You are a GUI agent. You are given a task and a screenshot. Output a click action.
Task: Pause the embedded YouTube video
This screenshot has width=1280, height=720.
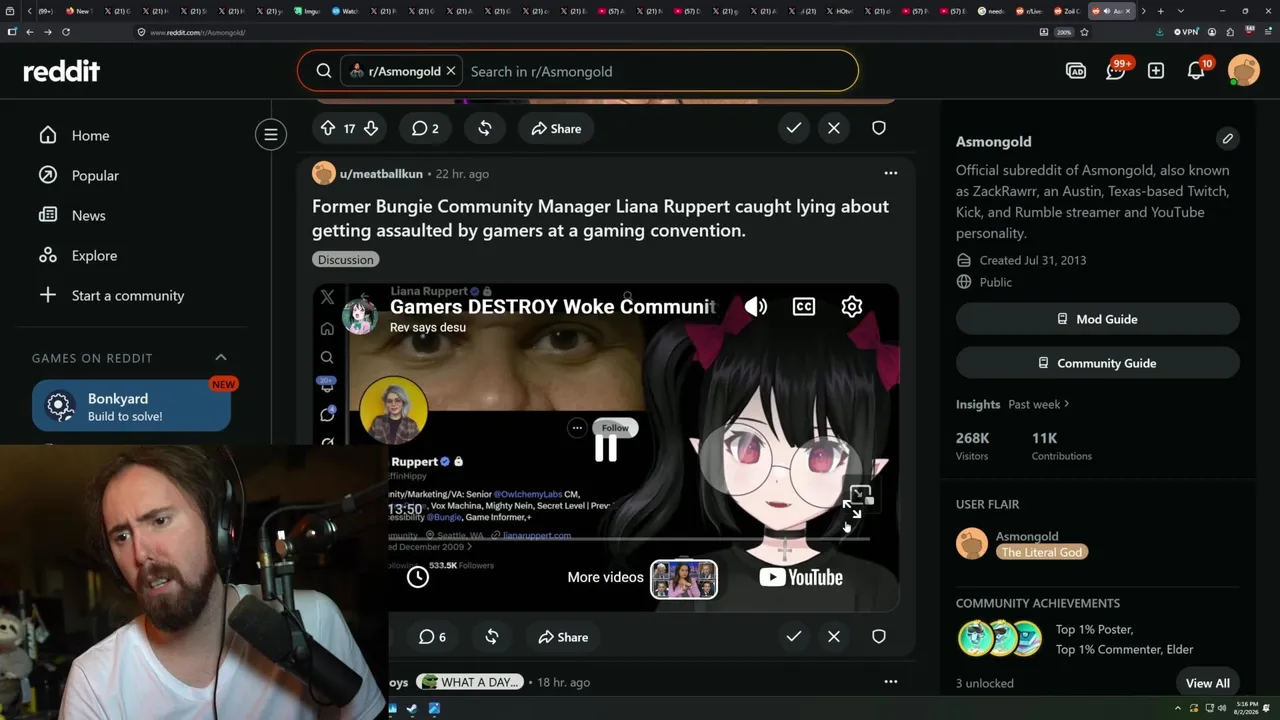pyautogui.click(x=606, y=448)
